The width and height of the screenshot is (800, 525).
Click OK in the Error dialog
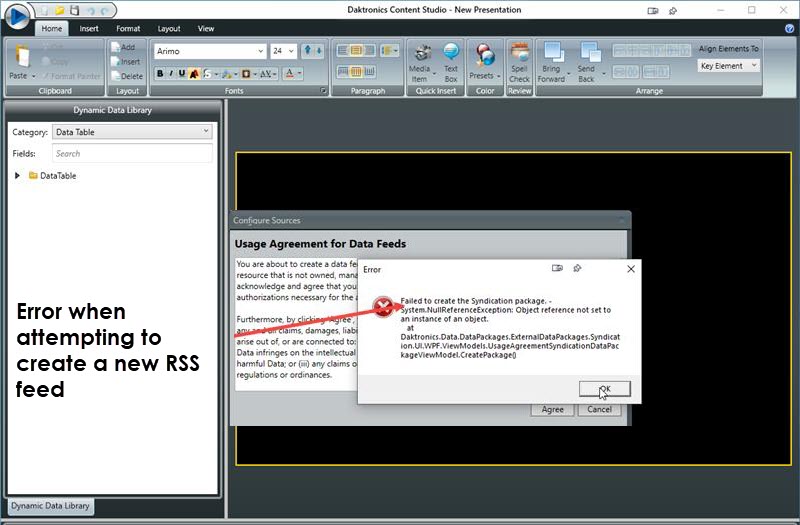pos(605,389)
